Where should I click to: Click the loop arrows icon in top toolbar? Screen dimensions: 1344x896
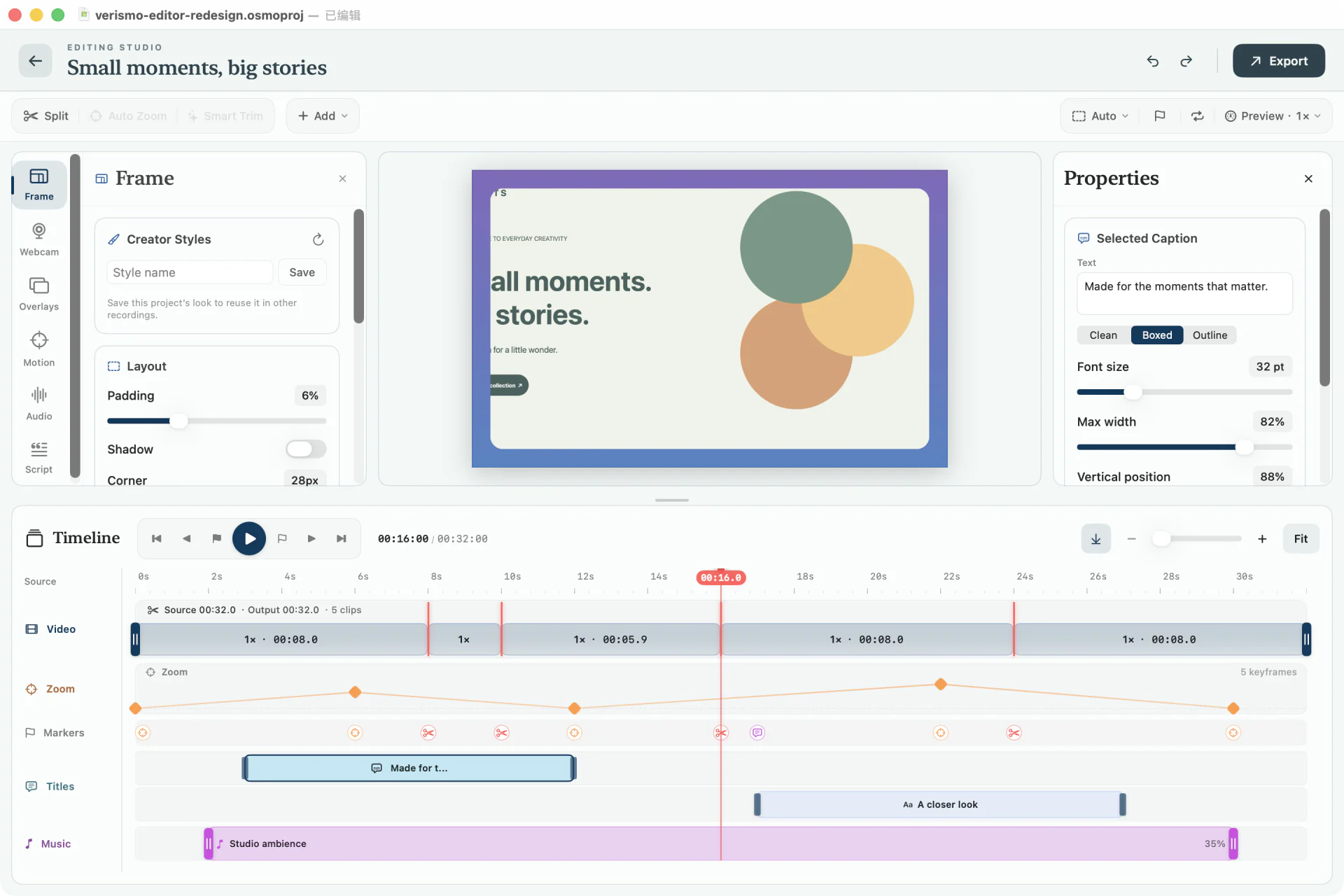pyautogui.click(x=1198, y=116)
